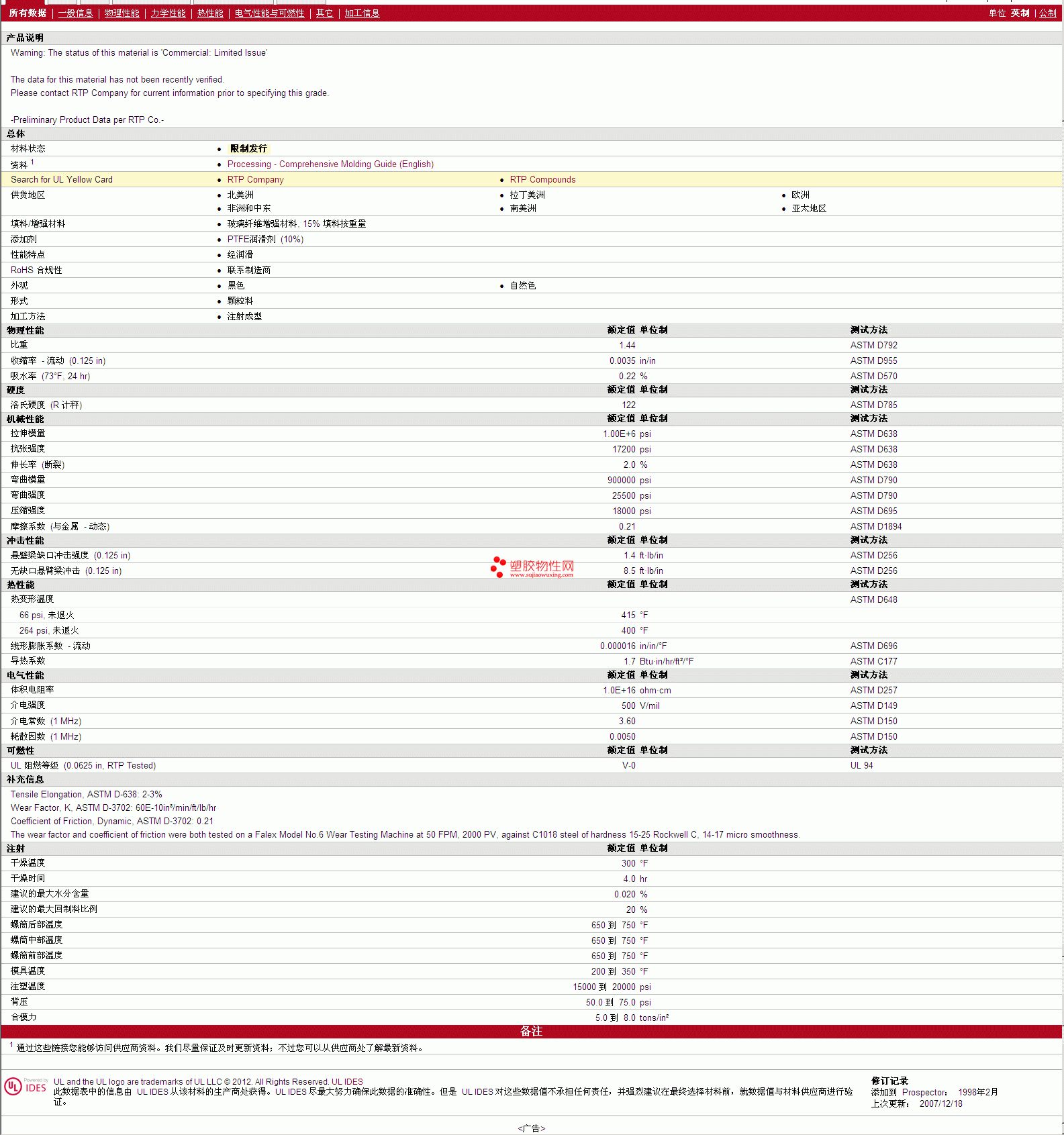
Task: Open Processing Comprehensive Molding Guide link
Action: click(330, 164)
